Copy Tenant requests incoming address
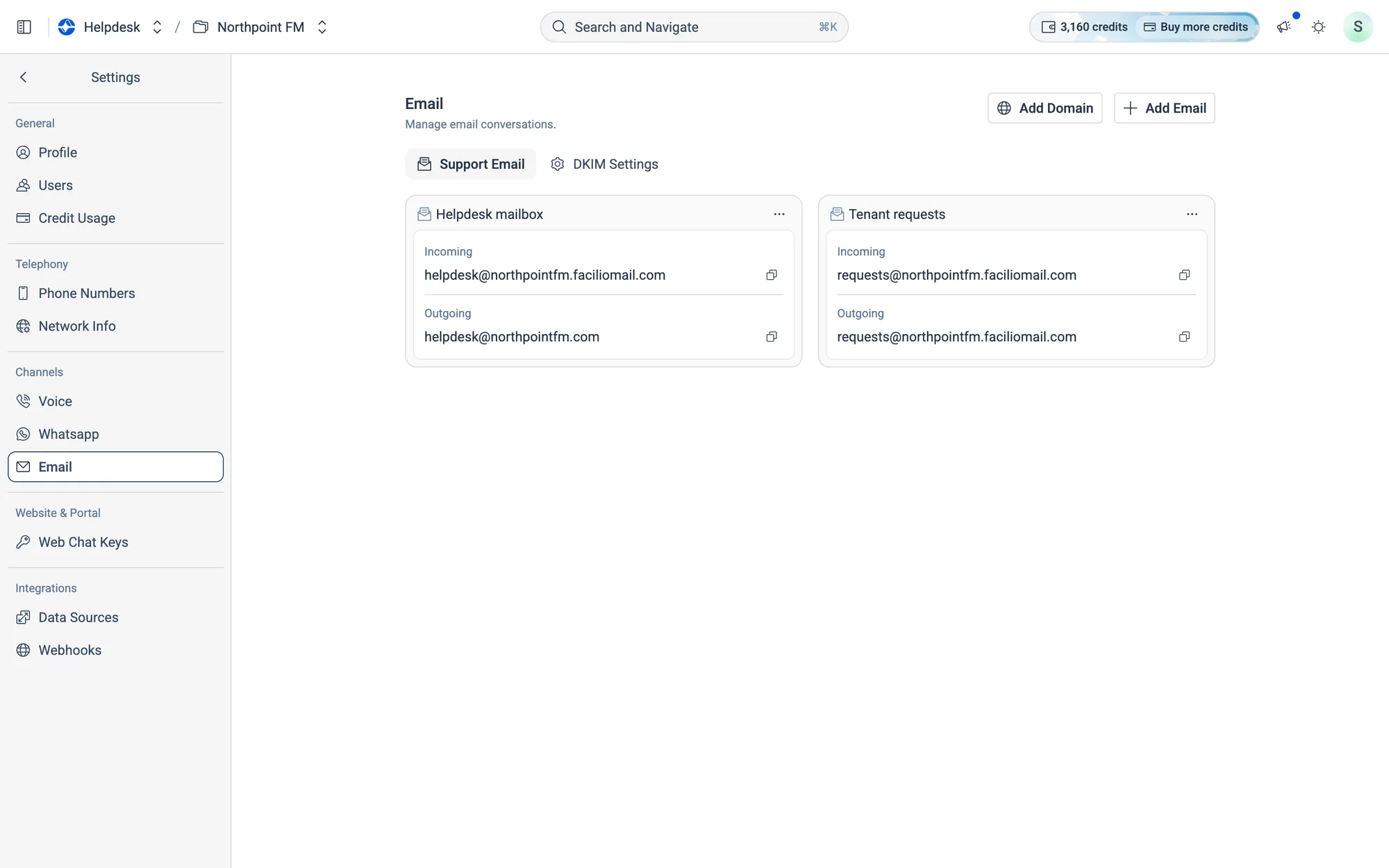The image size is (1389, 868). (x=1184, y=275)
